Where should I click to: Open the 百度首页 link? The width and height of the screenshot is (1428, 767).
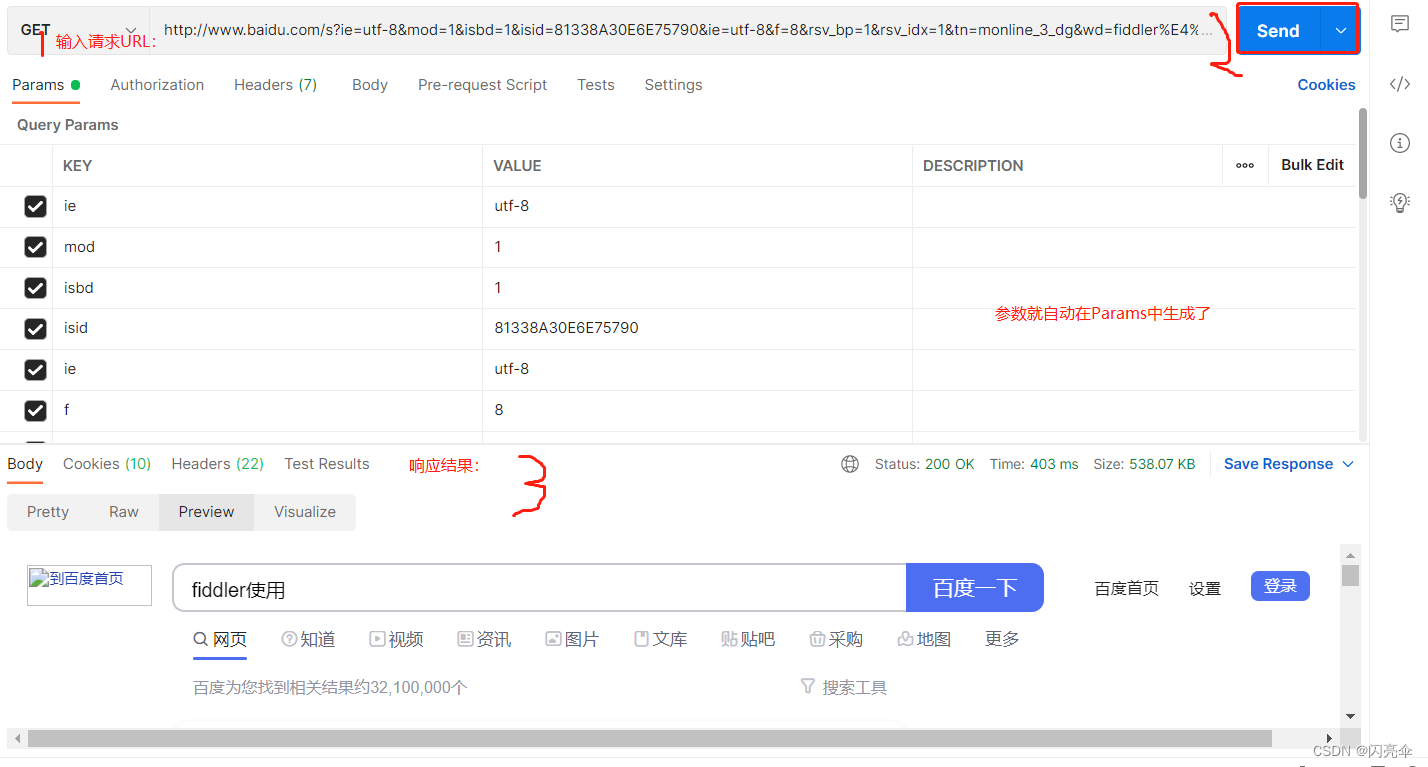pyautogui.click(x=1127, y=589)
